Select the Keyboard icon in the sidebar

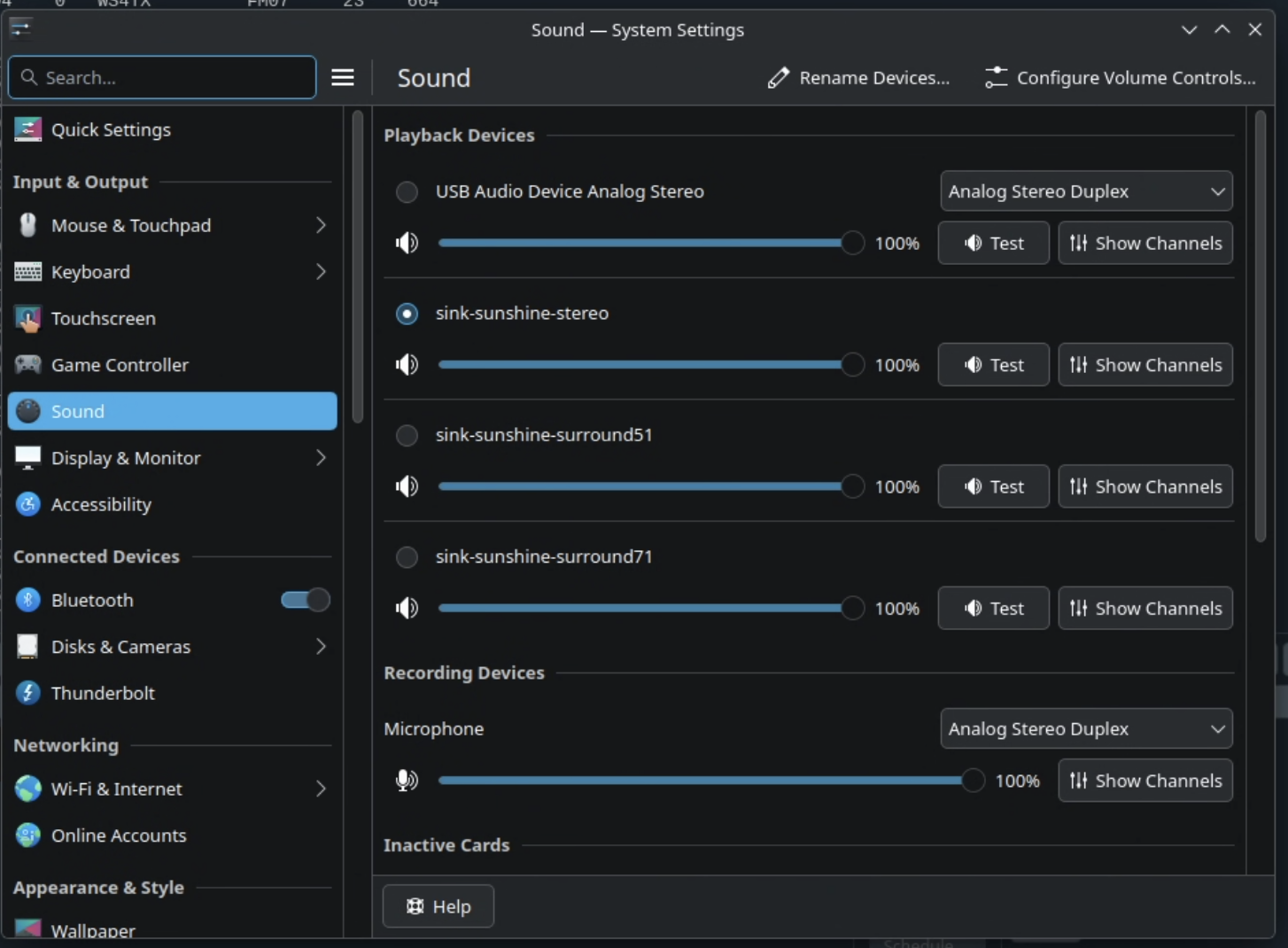[x=27, y=272]
